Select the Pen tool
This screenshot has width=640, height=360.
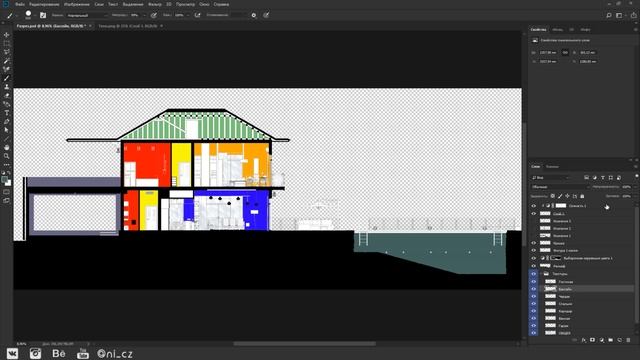click(x=7, y=122)
